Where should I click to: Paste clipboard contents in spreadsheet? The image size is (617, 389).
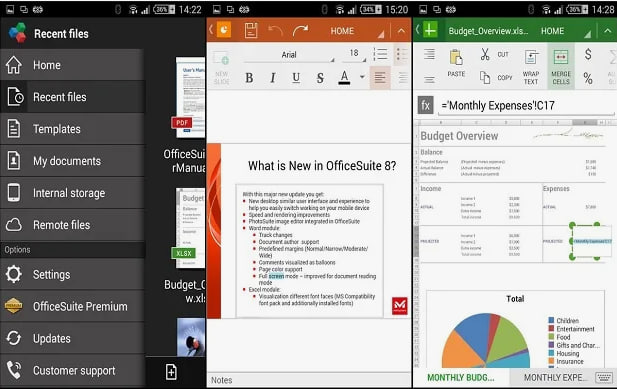click(456, 63)
